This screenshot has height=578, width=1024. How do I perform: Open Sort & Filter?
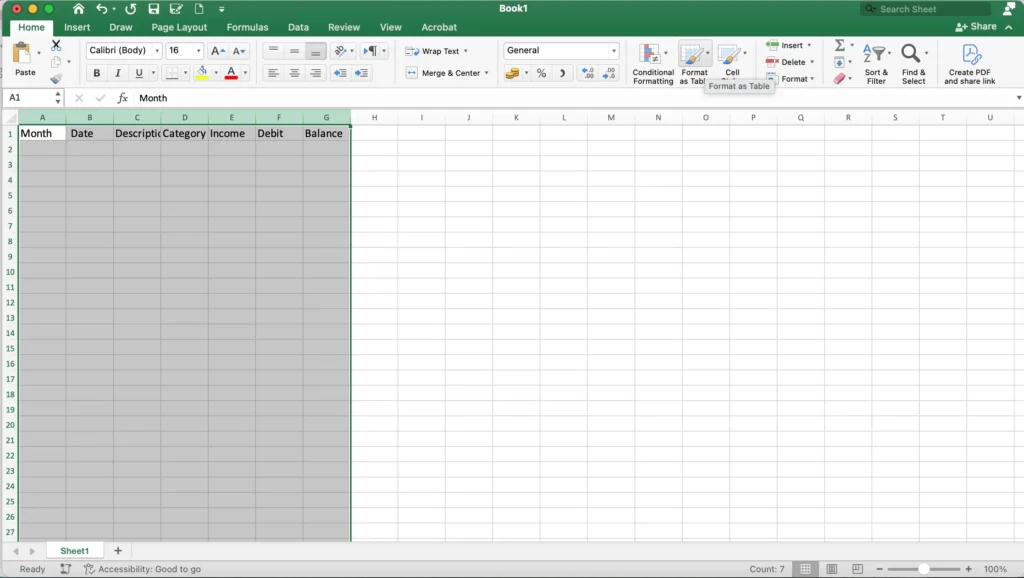coord(876,60)
